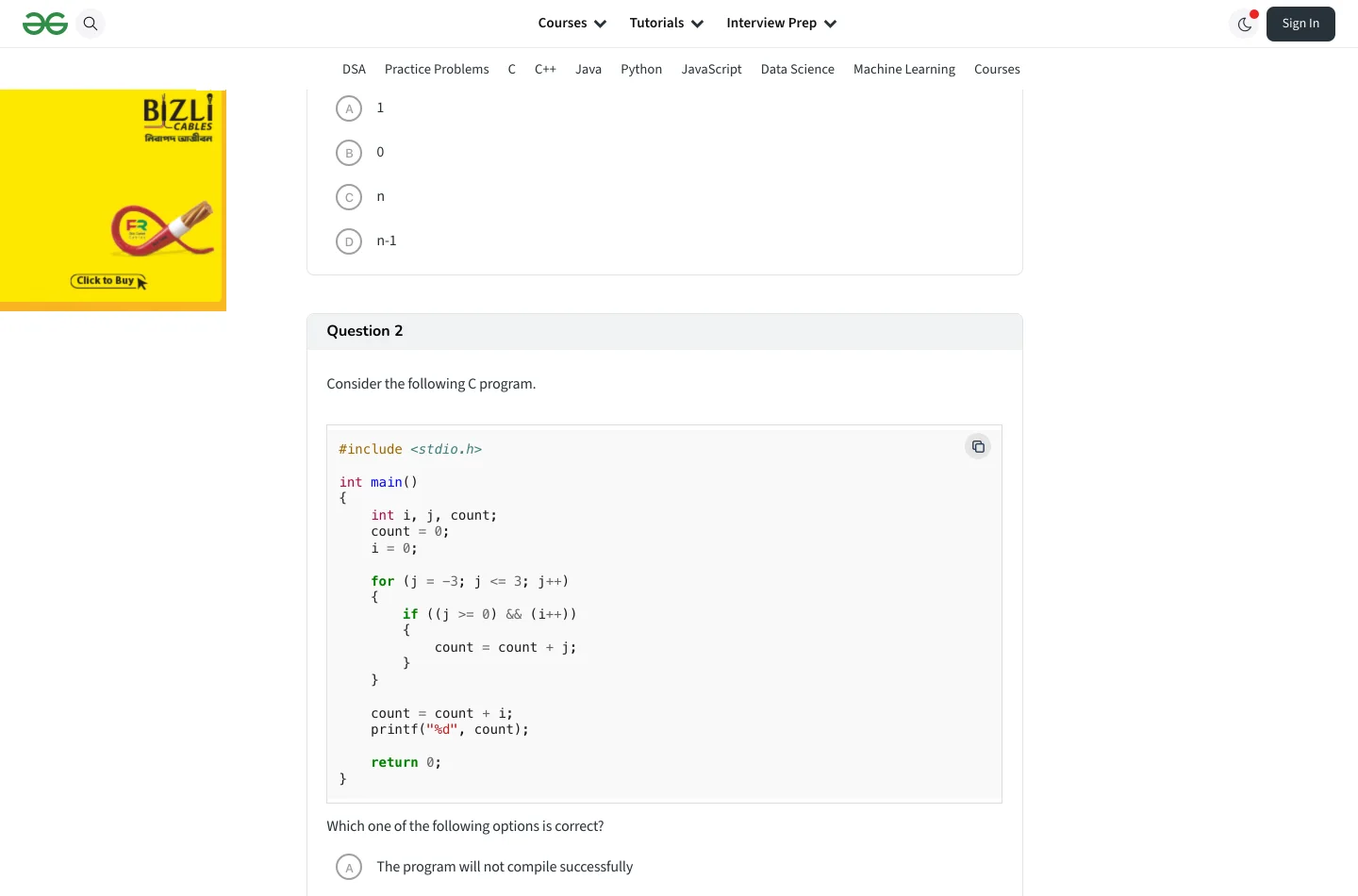1358x896 pixels.
Task: Go to the C++ tab
Action: click(x=545, y=69)
